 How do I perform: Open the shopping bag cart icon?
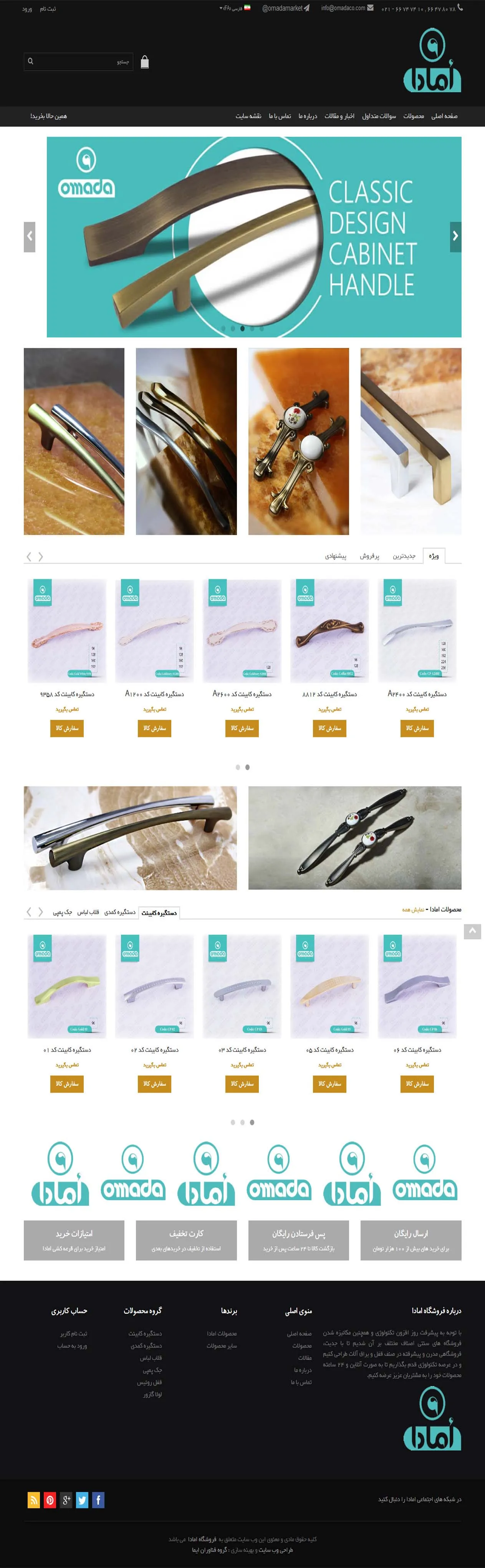click(x=145, y=61)
